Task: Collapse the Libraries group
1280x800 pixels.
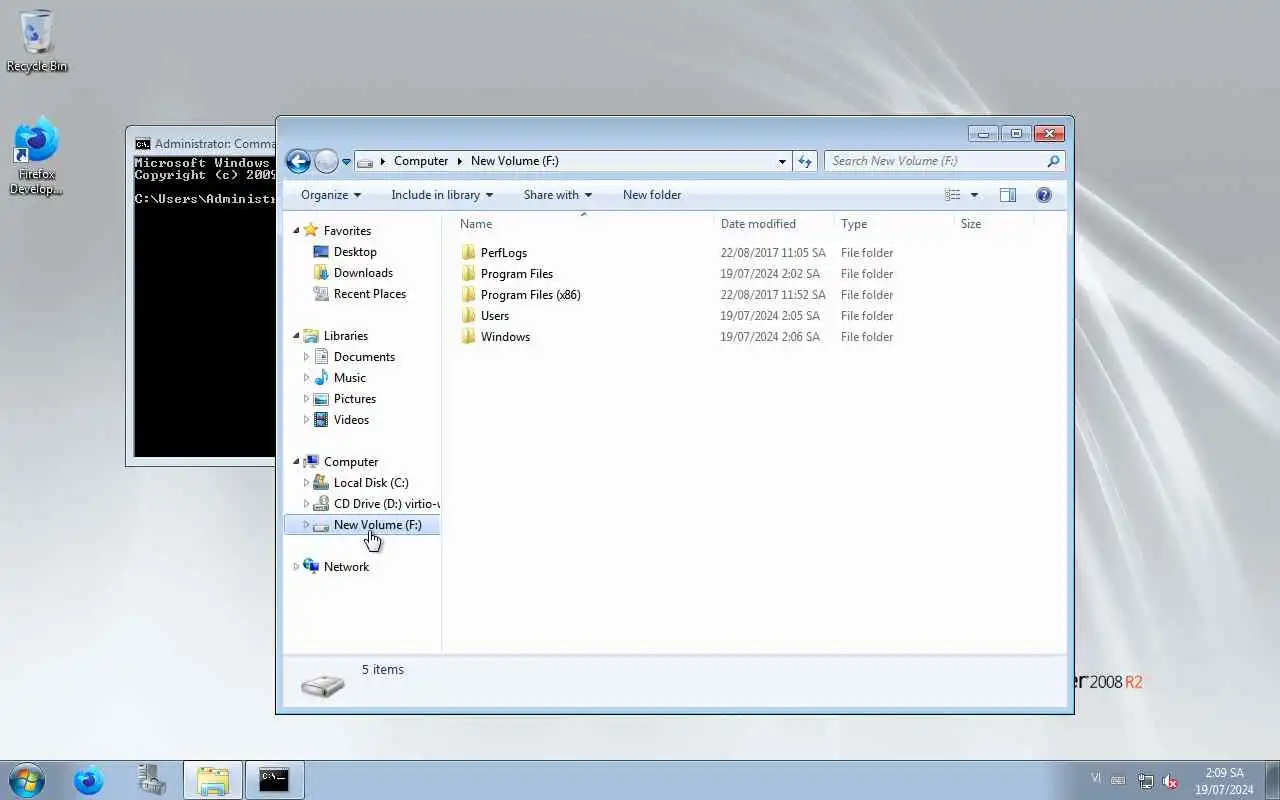Action: point(296,336)
